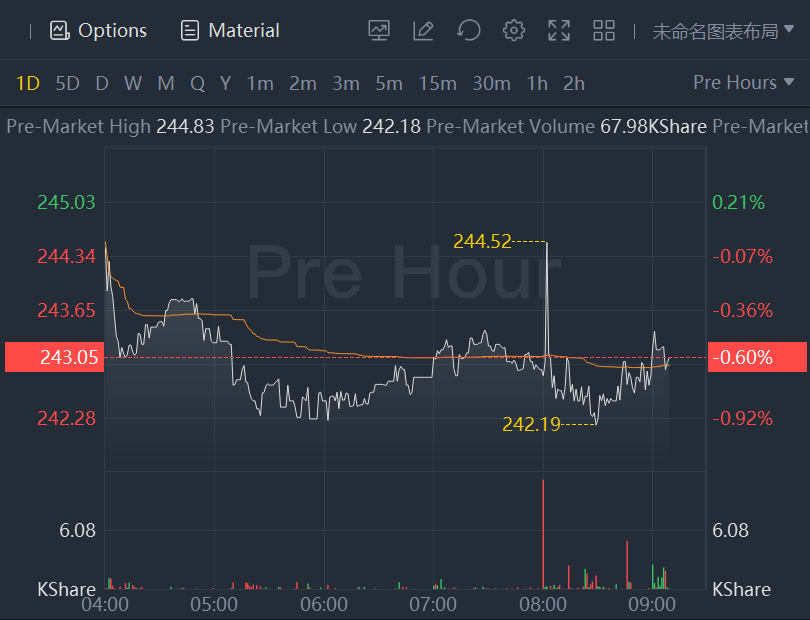This screenshot has height=620, width=810.
Task: Open the Options panel
Action: 99,31
